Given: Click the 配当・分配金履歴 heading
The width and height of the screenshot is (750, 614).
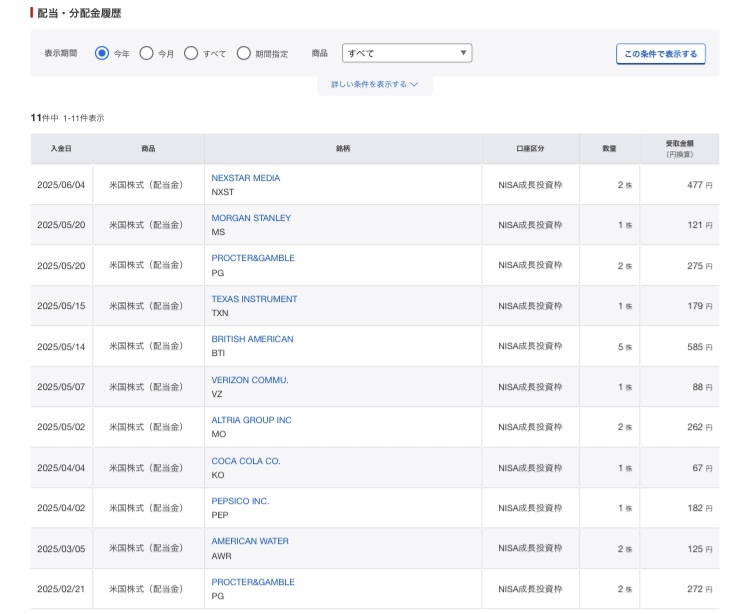Looking at the screenshot, I should (x=79, y=13).
